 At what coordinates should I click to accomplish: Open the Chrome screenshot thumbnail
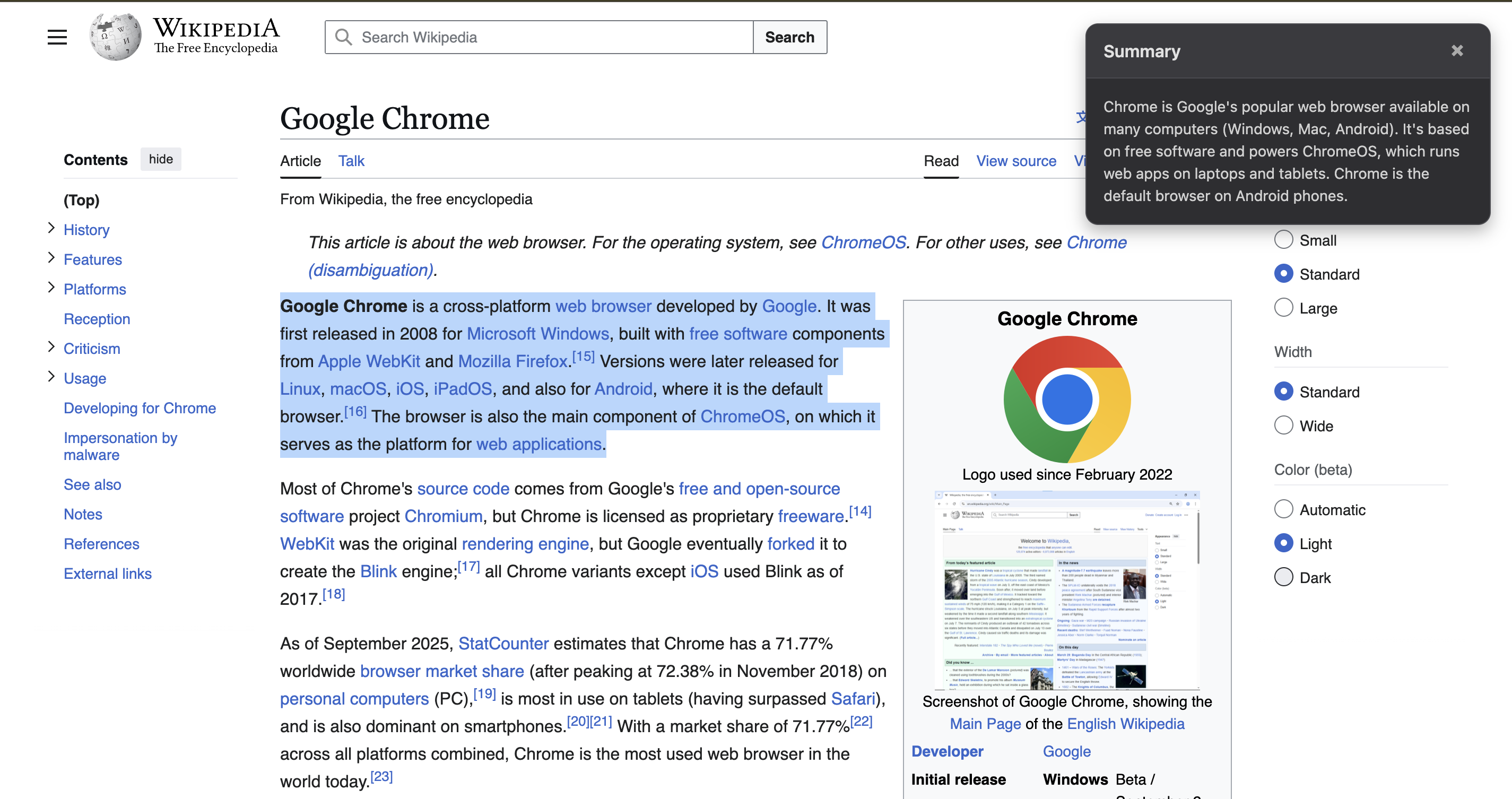coord(1066,589)
